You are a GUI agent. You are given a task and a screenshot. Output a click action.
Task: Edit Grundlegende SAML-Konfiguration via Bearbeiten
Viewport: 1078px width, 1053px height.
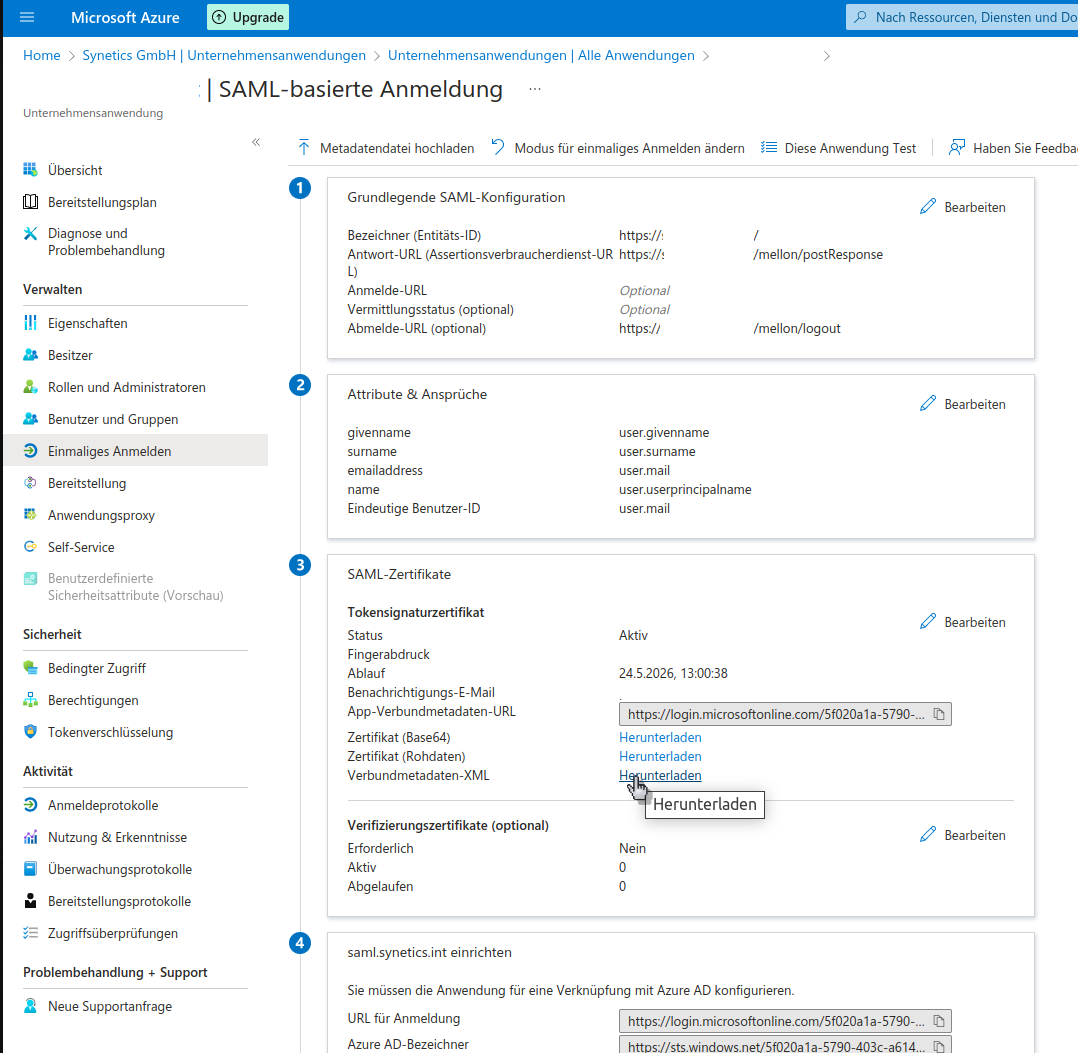(962, 207)
